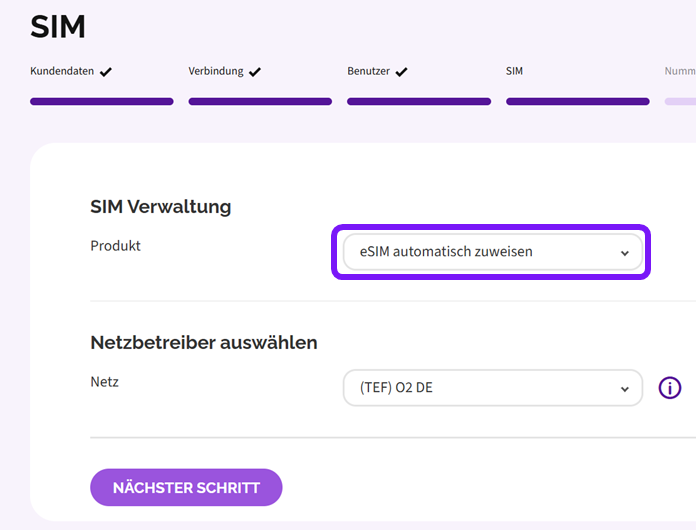Select the SIM step label

(514, 72)
